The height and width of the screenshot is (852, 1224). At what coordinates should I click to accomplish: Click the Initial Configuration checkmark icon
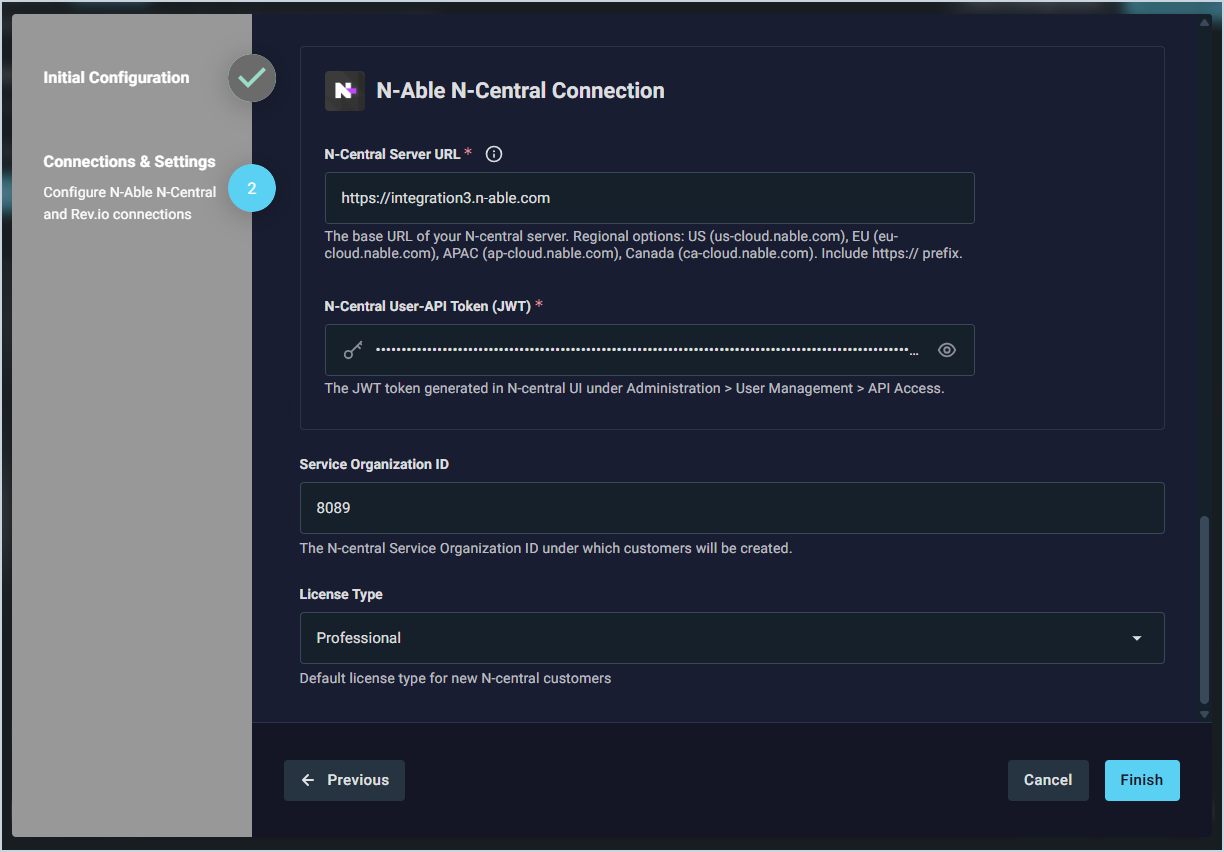(x=251, y=78)
